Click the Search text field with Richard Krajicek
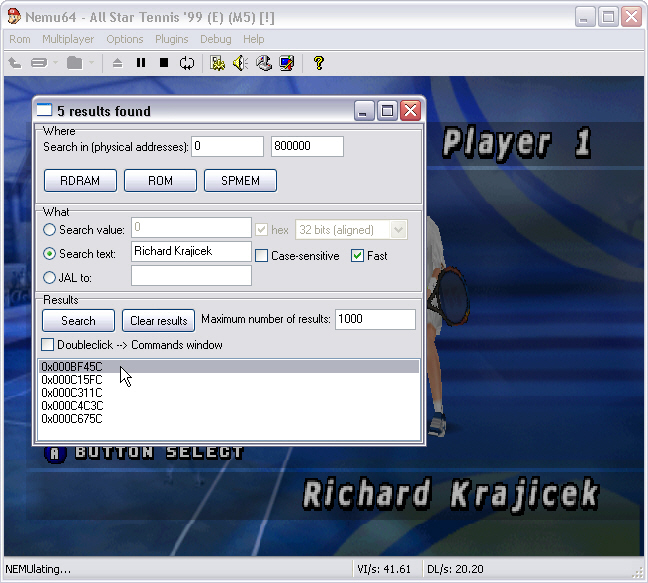 [191, 252]
